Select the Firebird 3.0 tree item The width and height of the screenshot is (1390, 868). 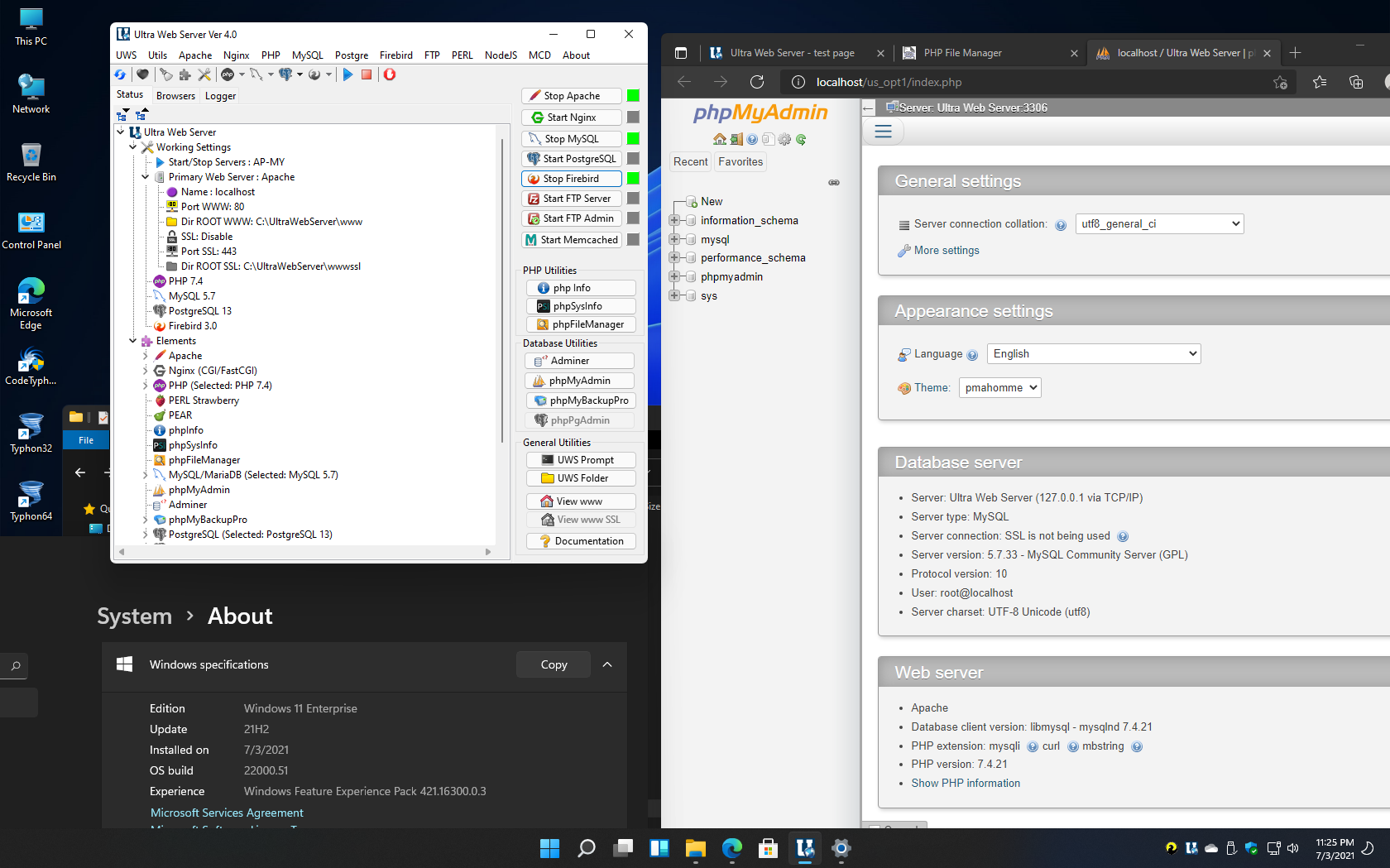tap(193, 325)
